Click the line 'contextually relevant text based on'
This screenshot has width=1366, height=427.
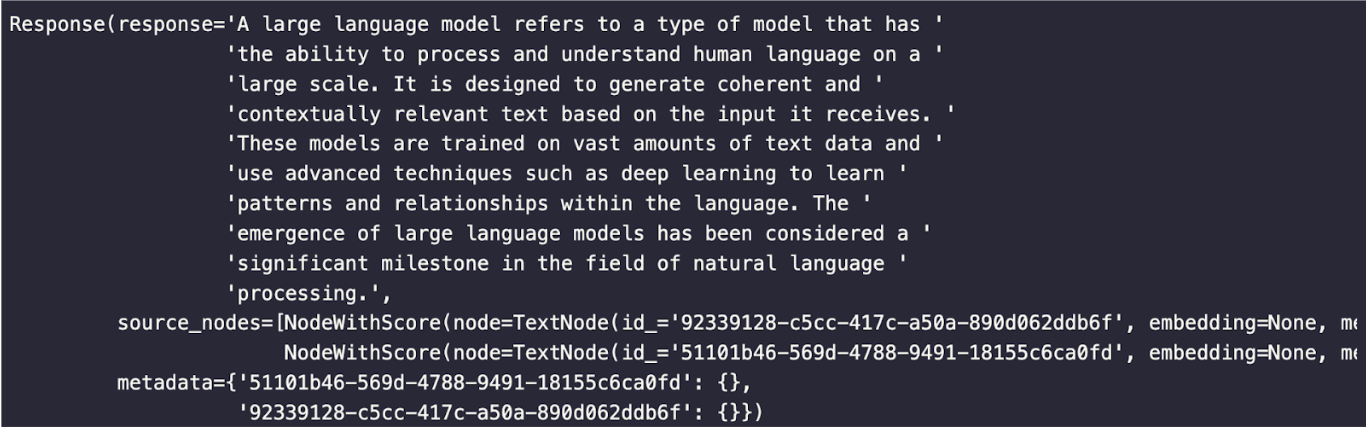pyautogui.click(x=591, y=115)
